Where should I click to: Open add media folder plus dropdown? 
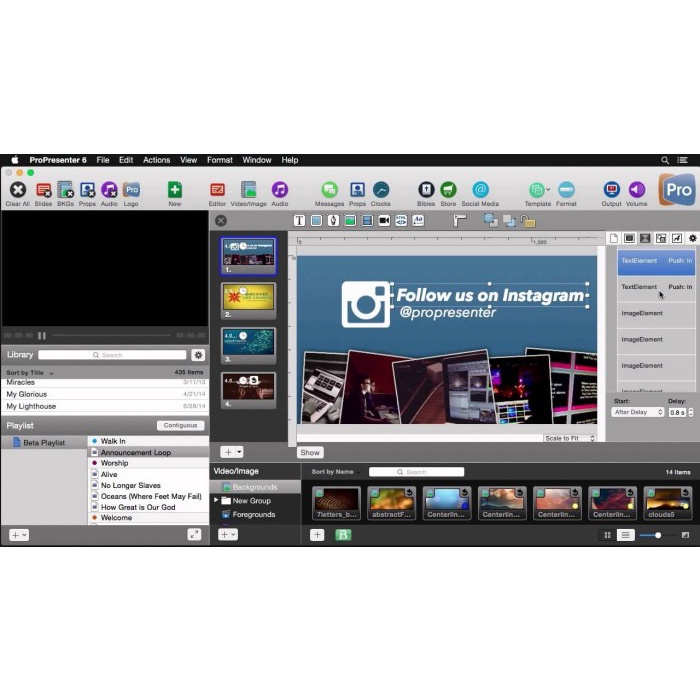[x=228, y=535]
